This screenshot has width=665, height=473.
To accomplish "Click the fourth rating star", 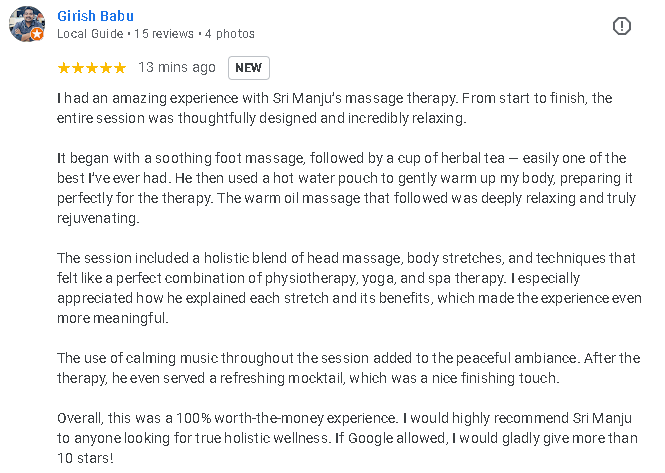I will (106, 68).
